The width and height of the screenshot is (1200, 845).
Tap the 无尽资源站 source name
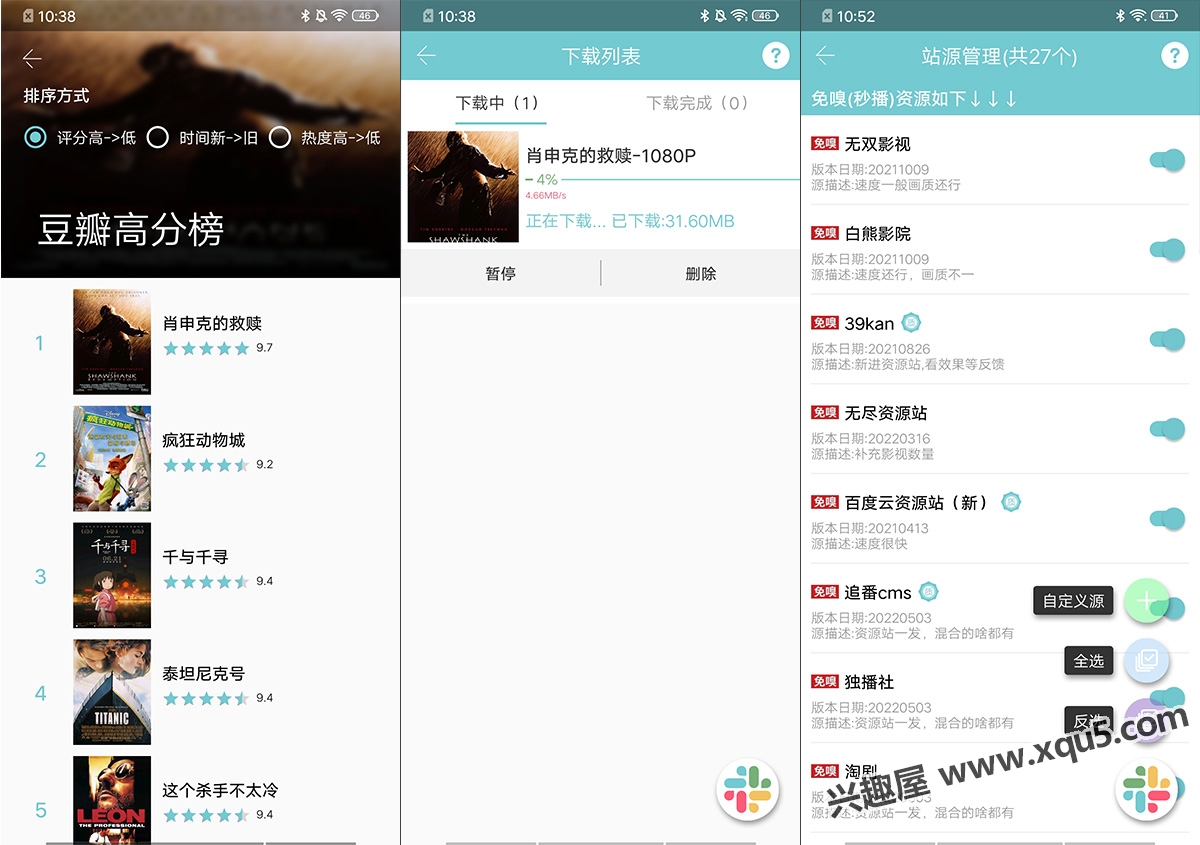(886, 412)
